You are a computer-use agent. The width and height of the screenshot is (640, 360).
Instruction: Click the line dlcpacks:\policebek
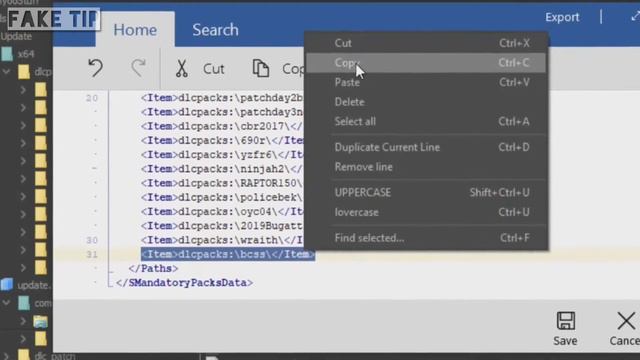222,197
